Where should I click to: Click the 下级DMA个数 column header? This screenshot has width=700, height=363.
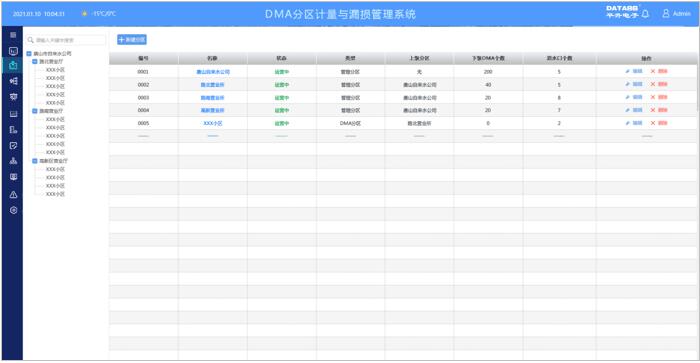click(x=488, y=58)
